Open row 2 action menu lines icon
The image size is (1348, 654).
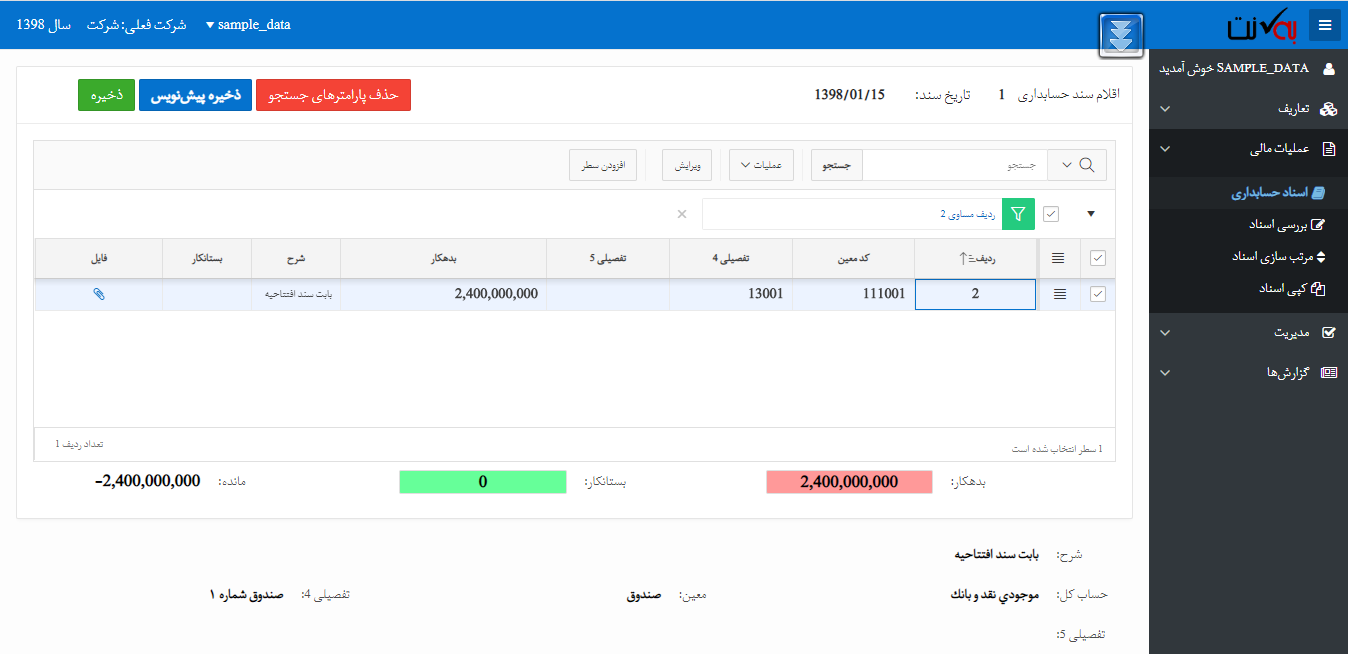[1060, 294]
